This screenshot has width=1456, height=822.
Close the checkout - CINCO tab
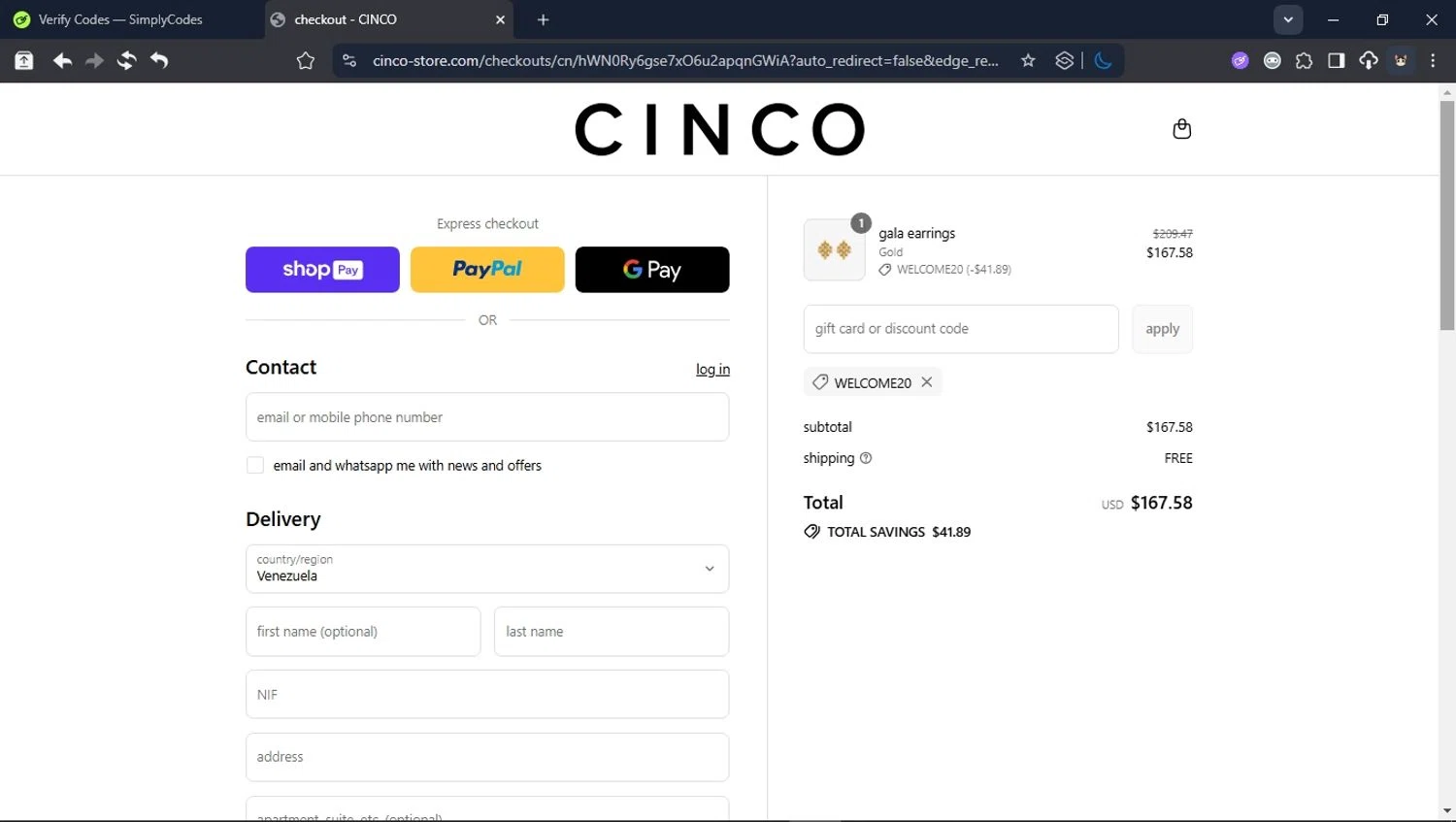click(x=500, y=19)
